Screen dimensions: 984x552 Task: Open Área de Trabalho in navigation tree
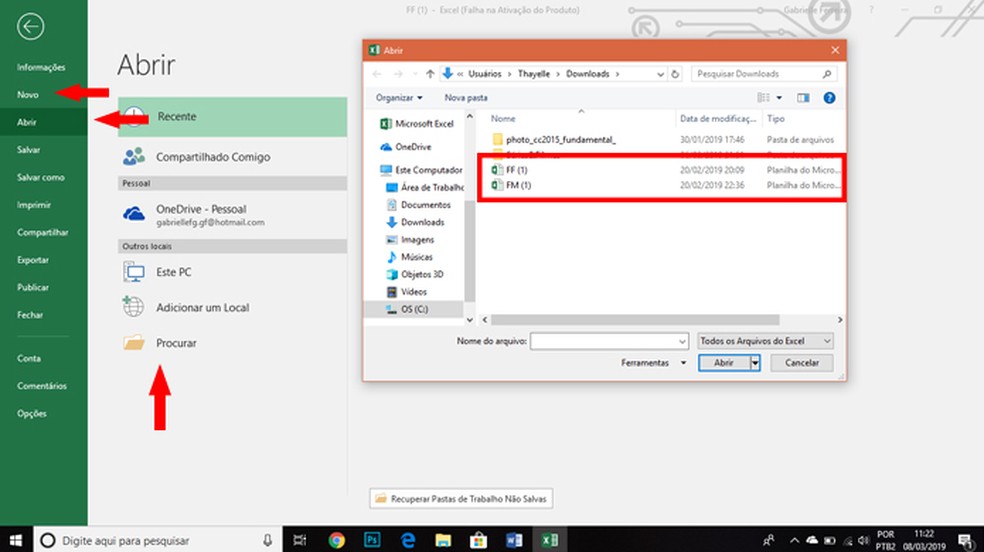[x=424, y=188]
